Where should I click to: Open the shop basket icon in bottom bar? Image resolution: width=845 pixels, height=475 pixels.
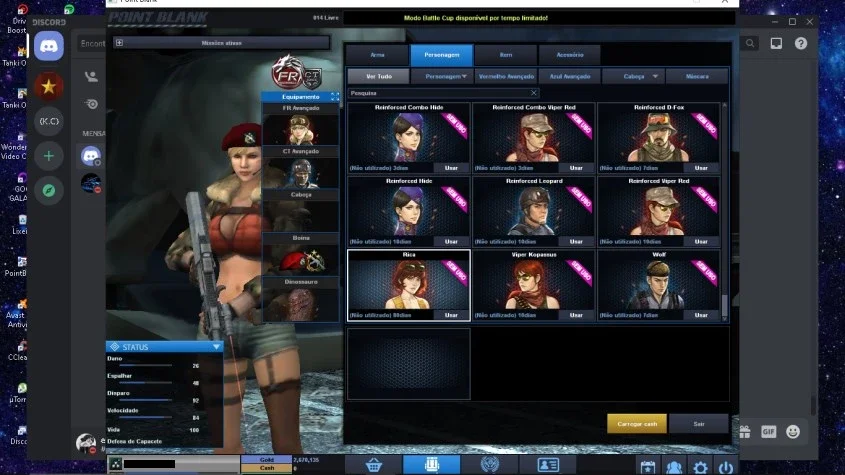click(373, 465)
